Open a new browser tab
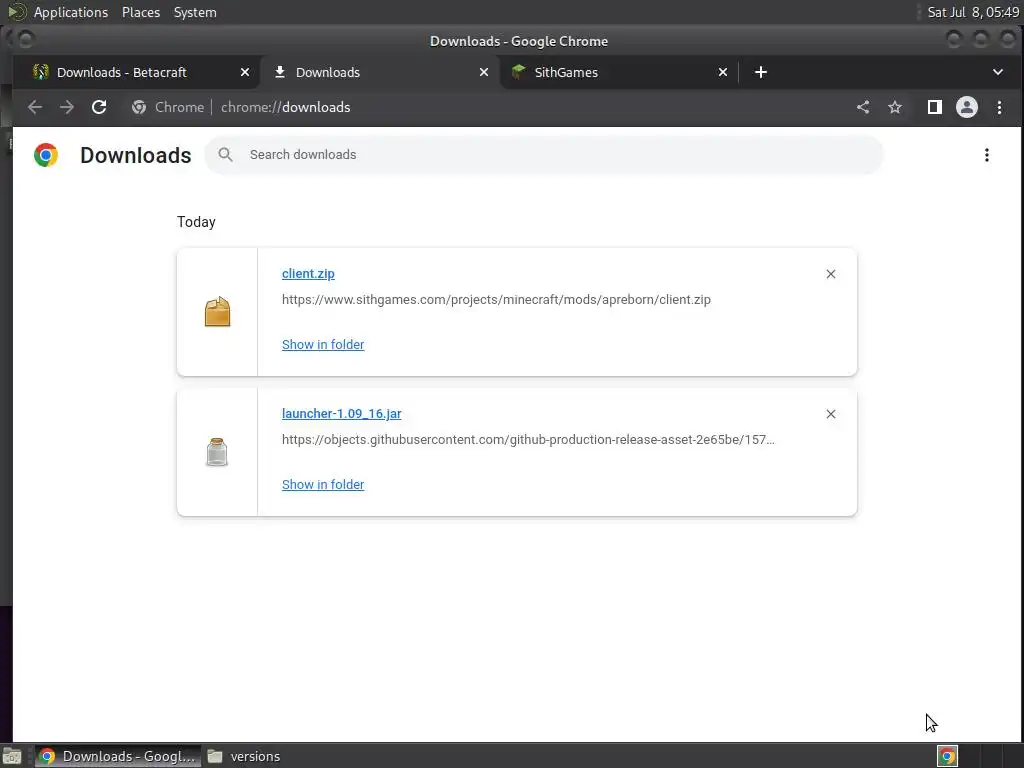1024x768 pixels. [x=761, y=72]
